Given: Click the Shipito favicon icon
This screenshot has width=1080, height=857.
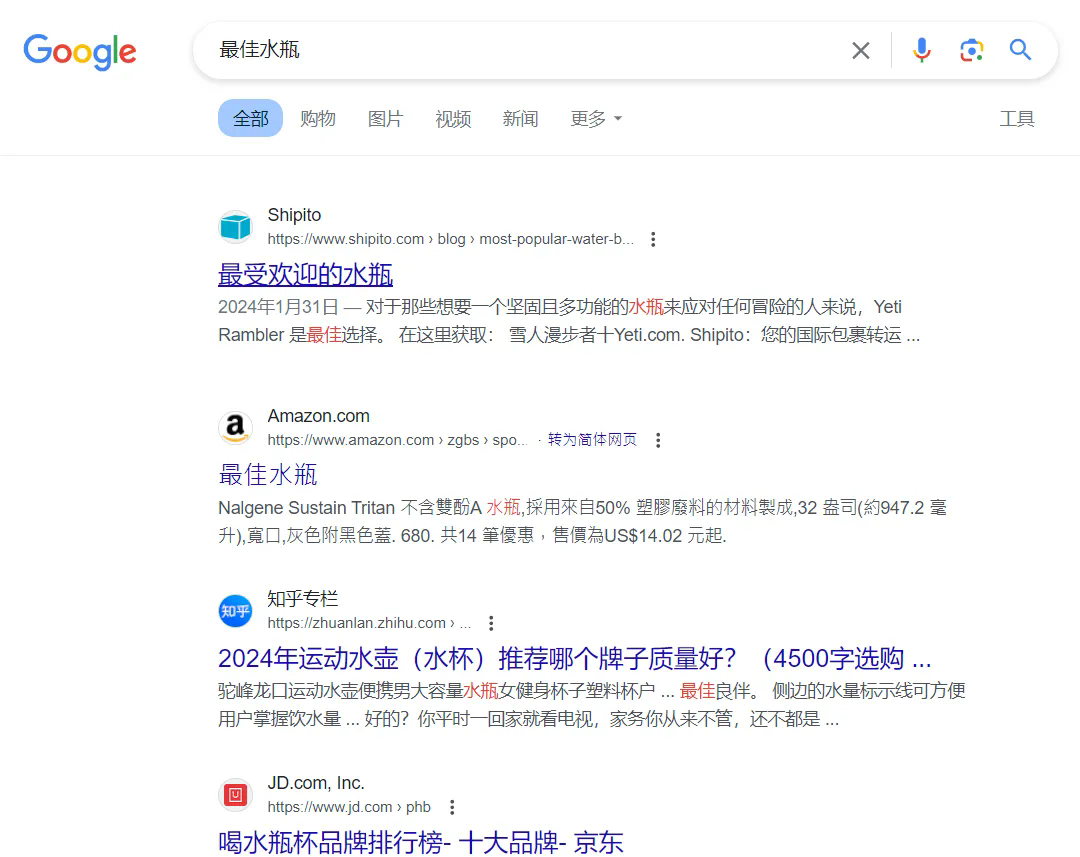Looking at the screenshot, I should pyautogui.click(x=236, y=227).
